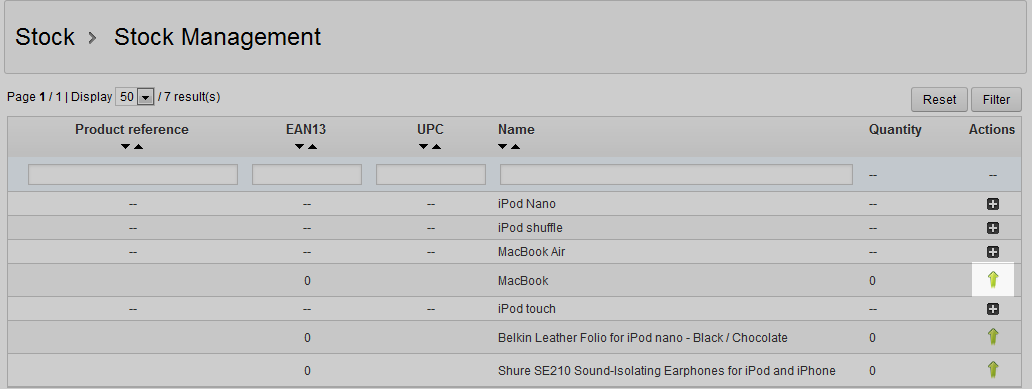
Task: Select the iPod touch name cell
Action: coord(527,309)
